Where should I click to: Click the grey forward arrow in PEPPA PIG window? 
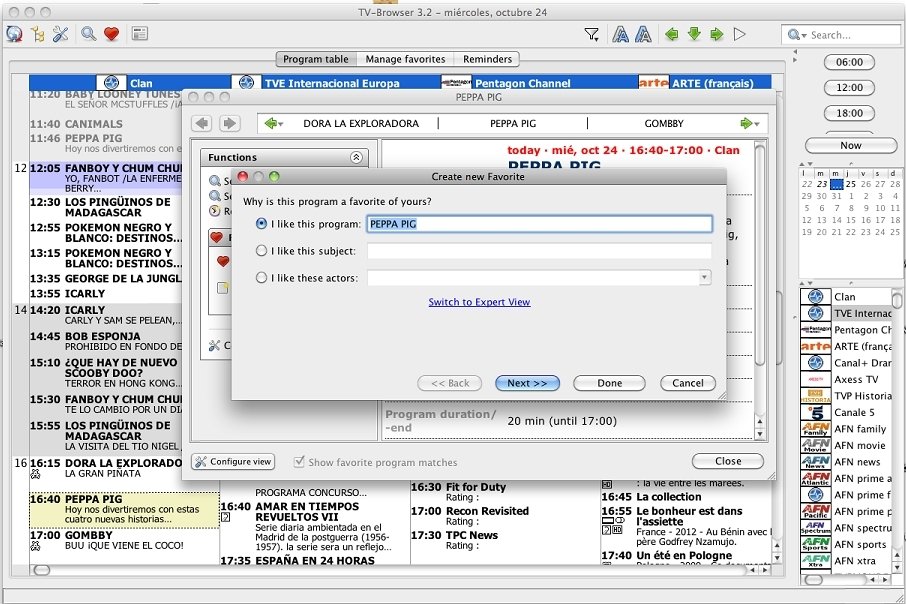[229, 123]
